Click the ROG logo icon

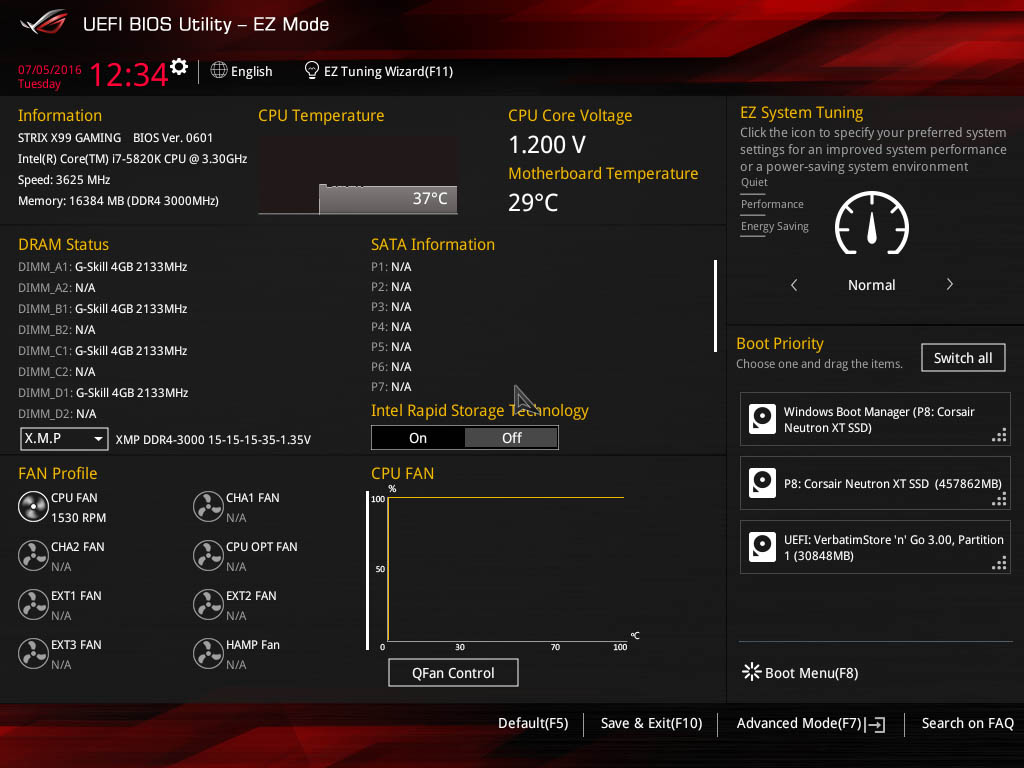tap(44, 23)
